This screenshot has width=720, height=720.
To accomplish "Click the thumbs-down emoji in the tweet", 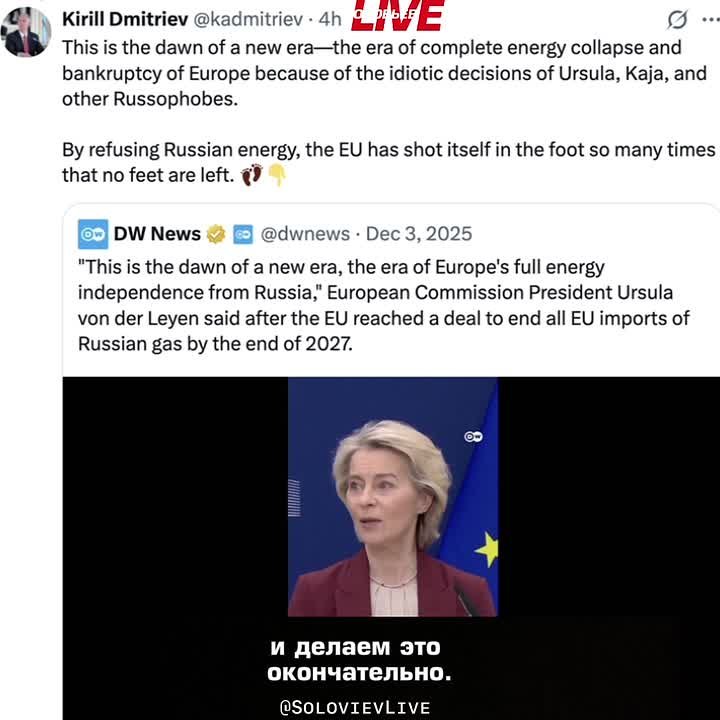I will (x=277, y=175).
